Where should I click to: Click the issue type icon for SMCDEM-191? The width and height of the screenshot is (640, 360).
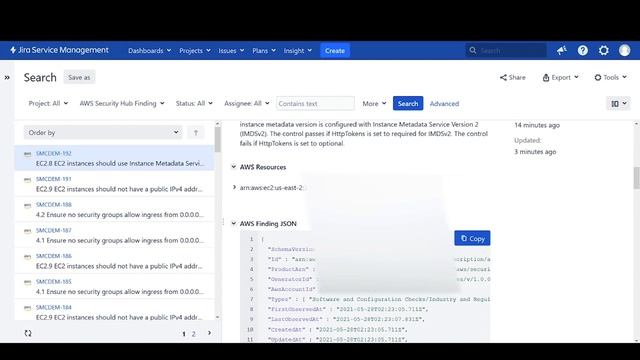[27, 180]
